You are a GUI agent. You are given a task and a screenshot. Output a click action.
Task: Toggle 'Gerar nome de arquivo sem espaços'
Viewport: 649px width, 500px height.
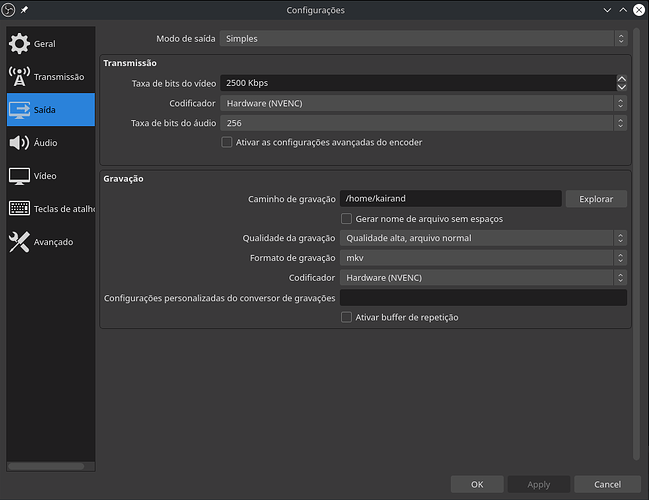[x=346, y=218]
